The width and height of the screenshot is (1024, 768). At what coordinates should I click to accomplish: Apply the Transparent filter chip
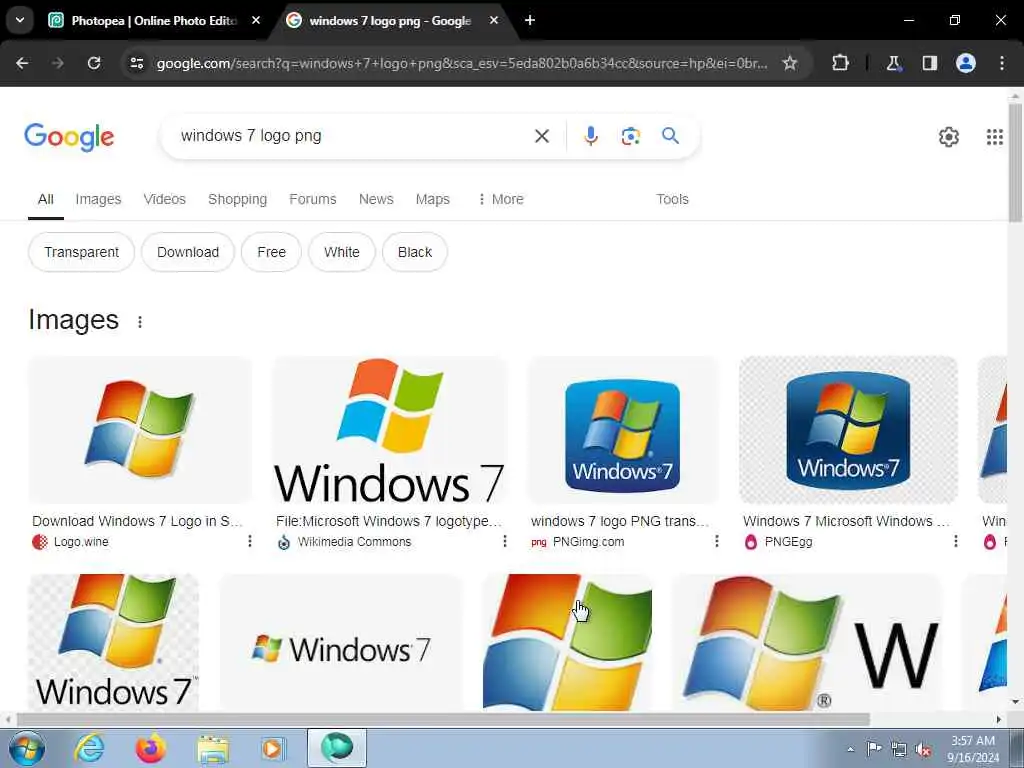[82, 252]
